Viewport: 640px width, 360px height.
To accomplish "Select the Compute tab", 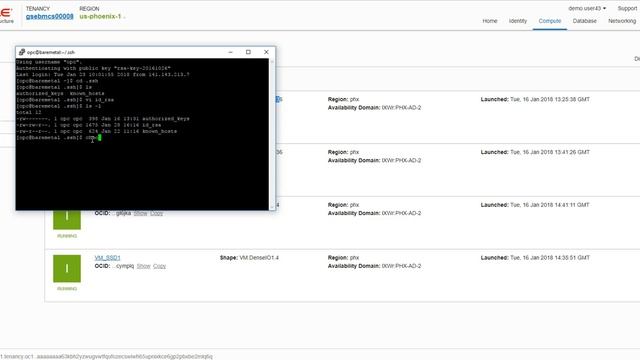I will [550, 21].
